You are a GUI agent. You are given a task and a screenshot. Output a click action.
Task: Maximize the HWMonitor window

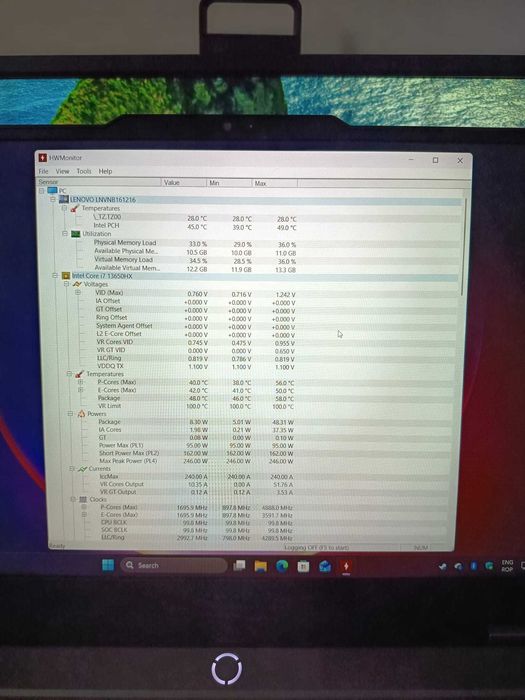(435, 160)
